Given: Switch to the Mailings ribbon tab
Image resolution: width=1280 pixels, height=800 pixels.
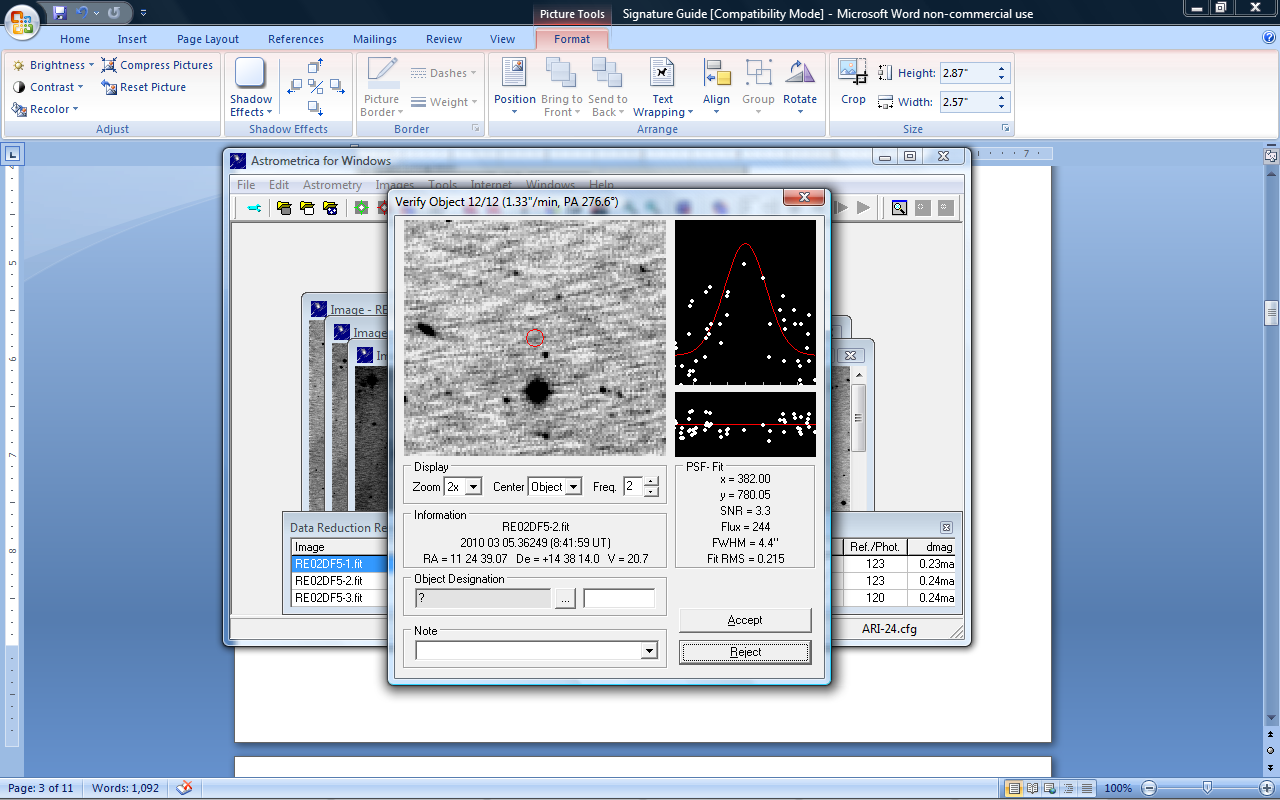Looking at the screenshot, I should [x=375, y=39].
